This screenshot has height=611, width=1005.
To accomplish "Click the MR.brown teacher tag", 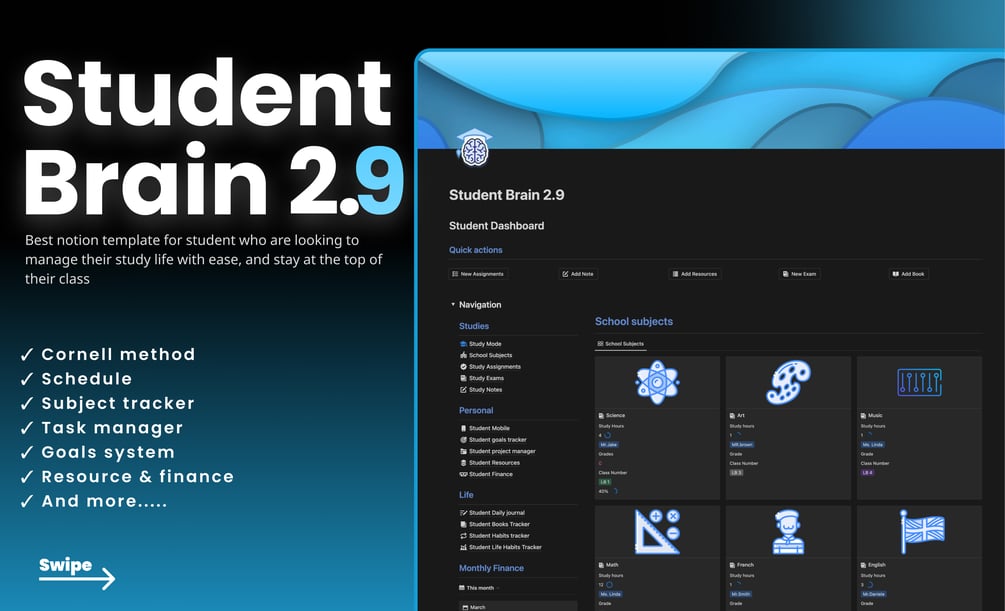I will point(742,444).
